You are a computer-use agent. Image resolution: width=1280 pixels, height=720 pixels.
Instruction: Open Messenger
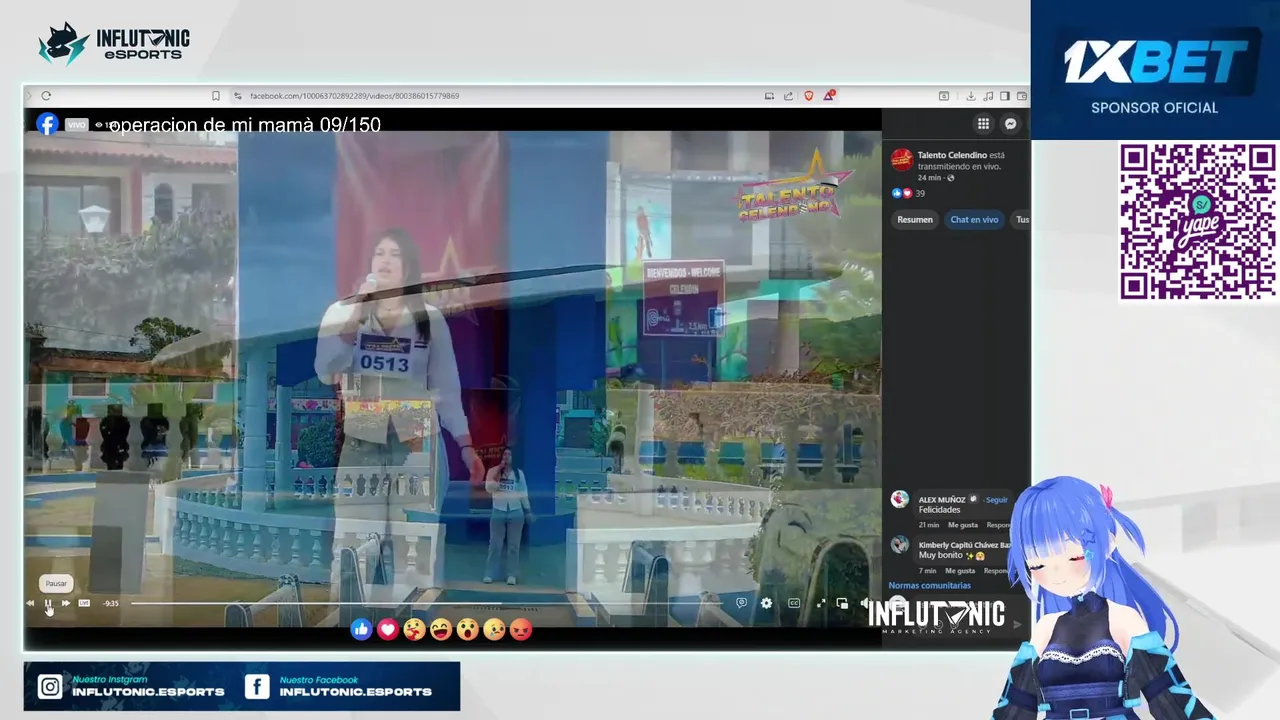pos(1010,124)
